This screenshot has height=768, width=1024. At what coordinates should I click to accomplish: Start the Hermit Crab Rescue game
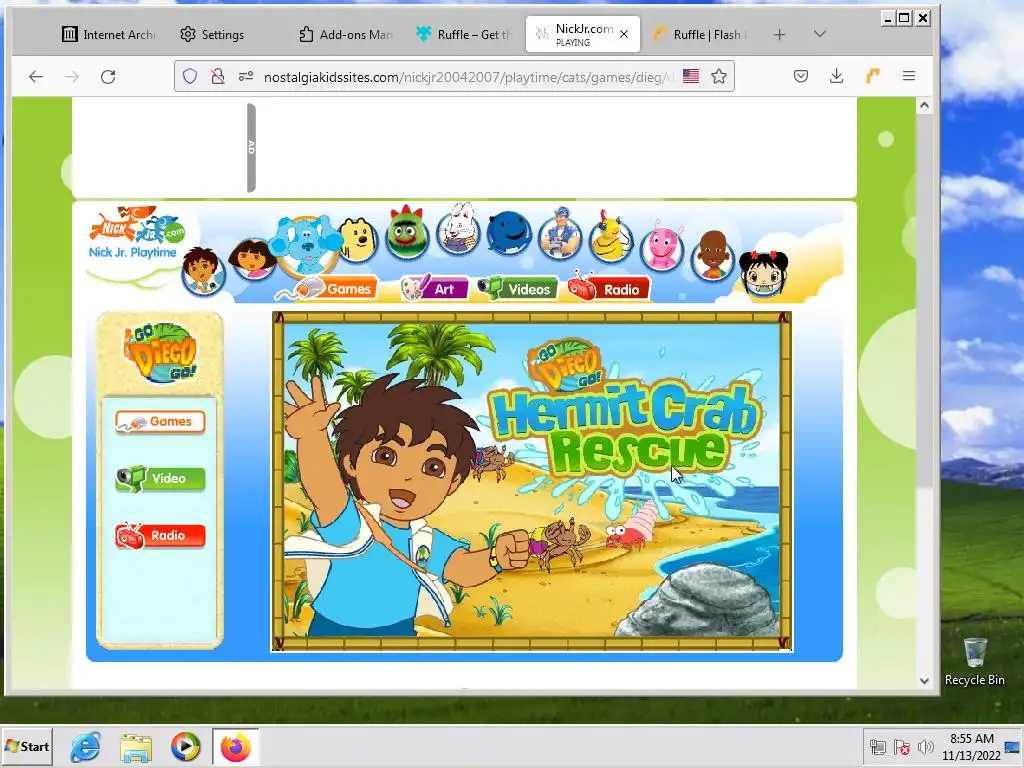click(x=532, y=481)
